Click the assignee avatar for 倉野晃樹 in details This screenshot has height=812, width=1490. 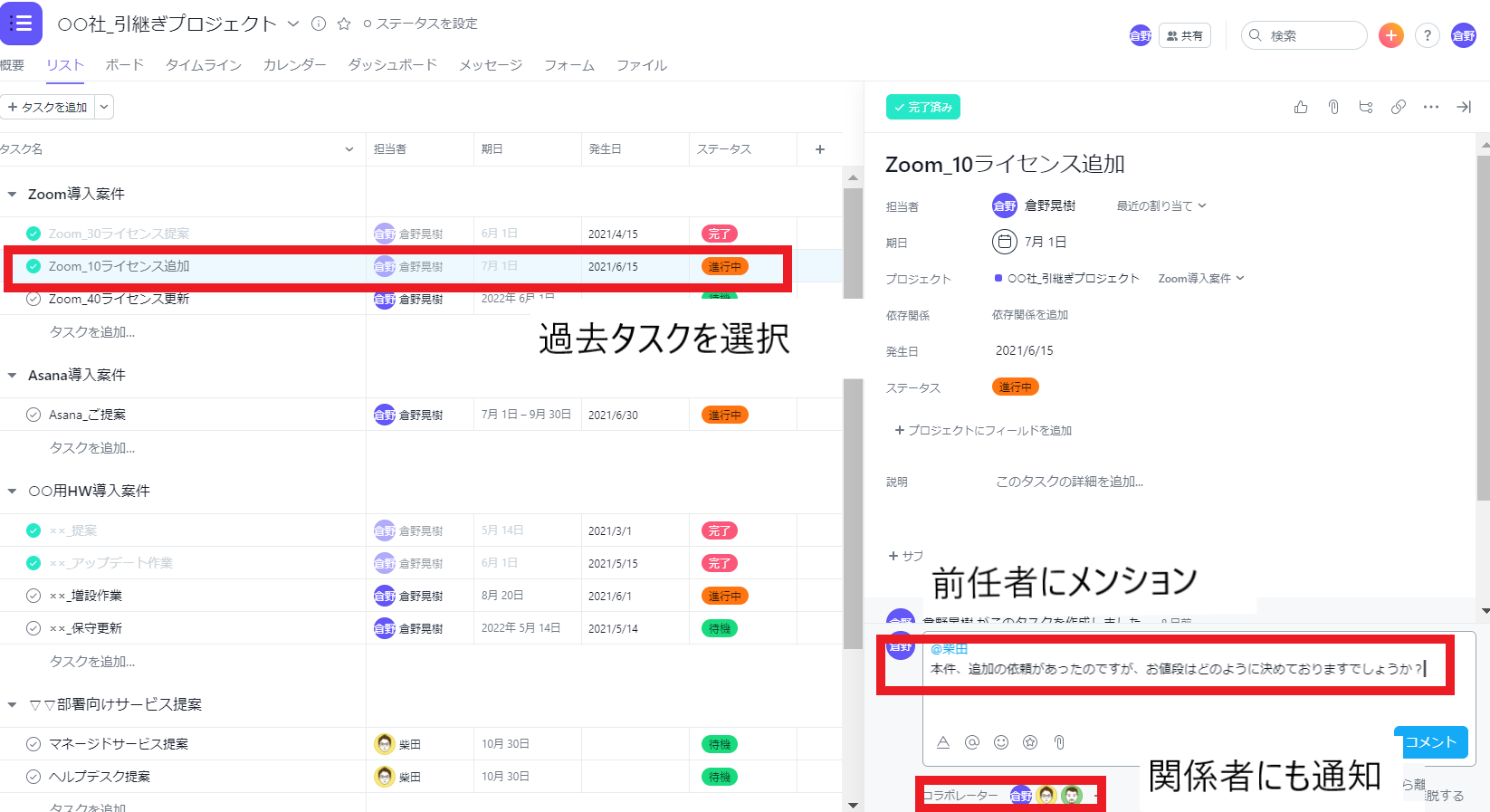(x=1005, y=205)
